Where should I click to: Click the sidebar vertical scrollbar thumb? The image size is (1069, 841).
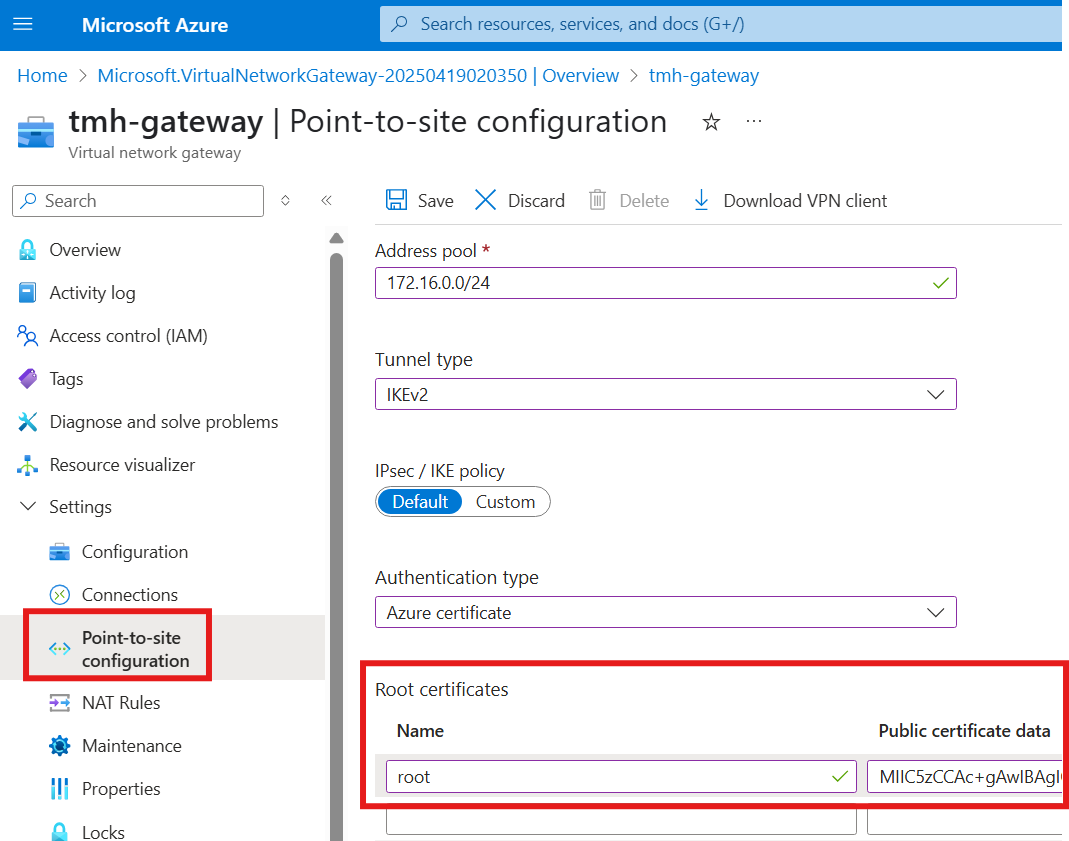336,545
